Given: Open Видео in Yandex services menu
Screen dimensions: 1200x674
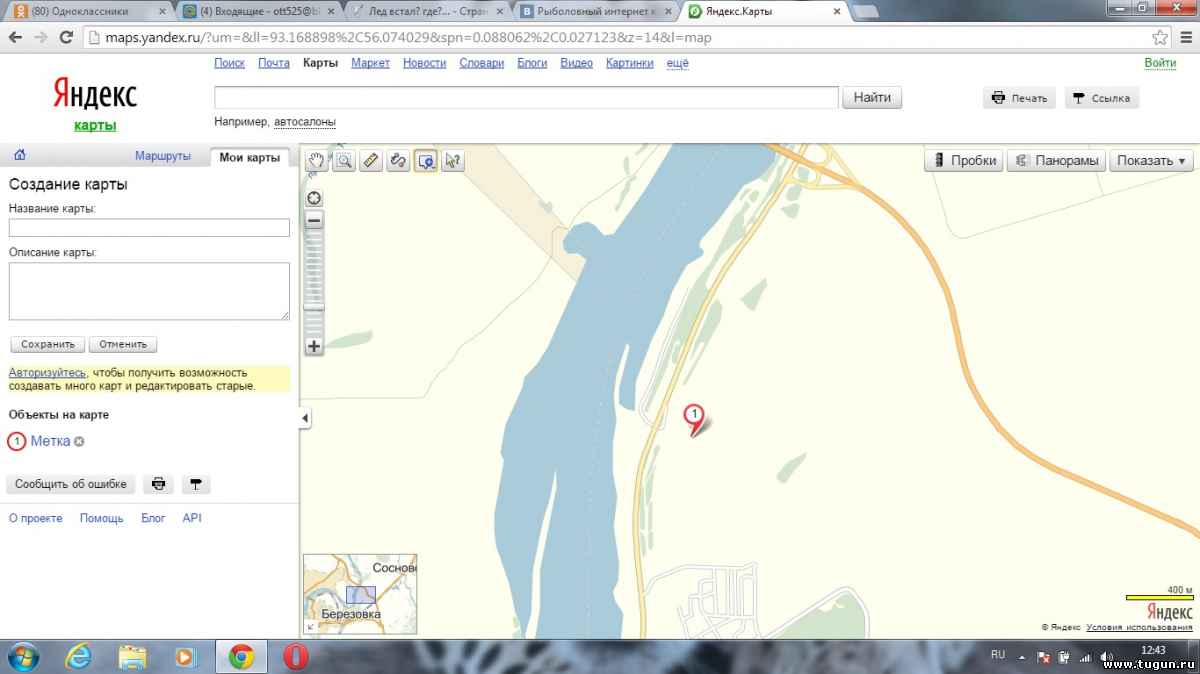Looking at the screenshot, I should (577, 63).
